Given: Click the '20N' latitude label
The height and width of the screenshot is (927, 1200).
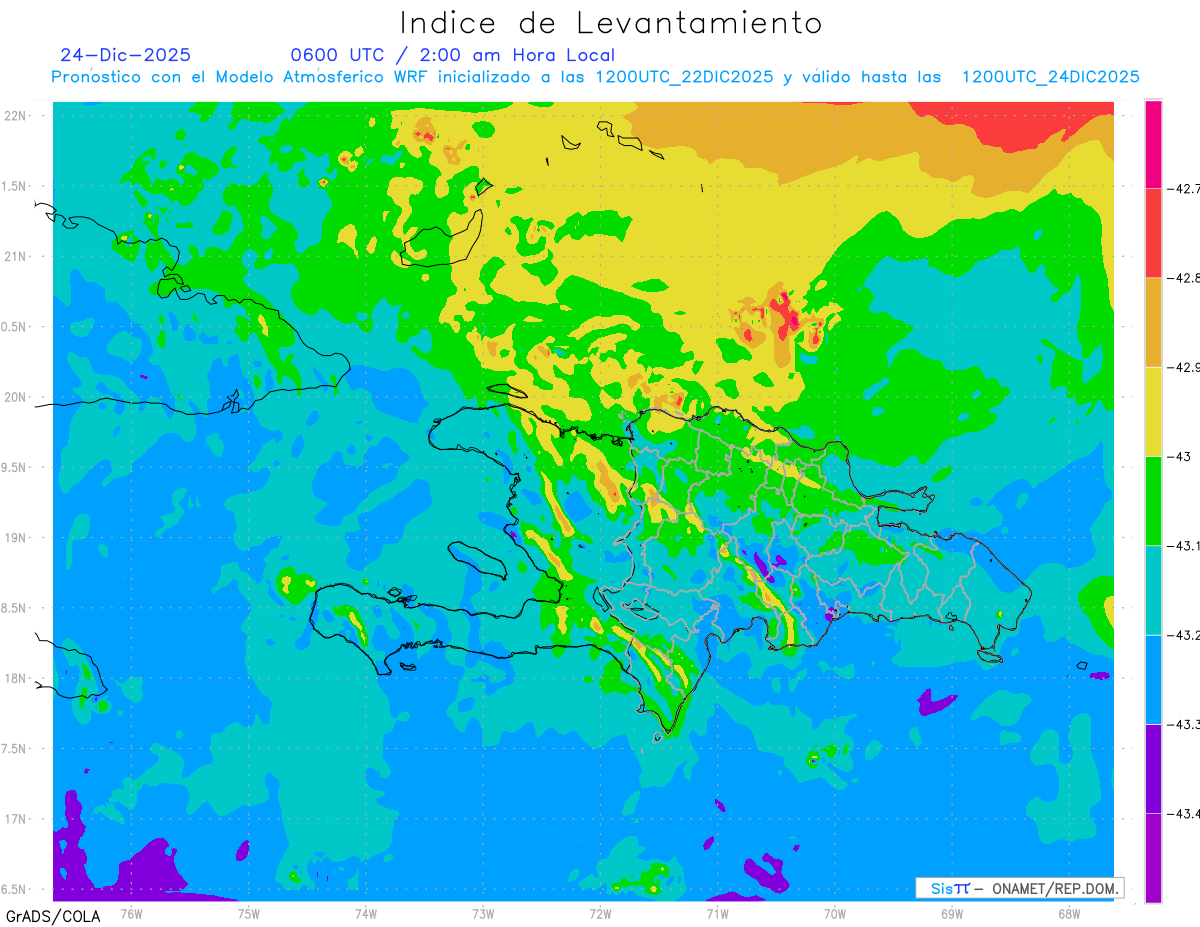Looking at the screenshot, I should coord(17,397).
